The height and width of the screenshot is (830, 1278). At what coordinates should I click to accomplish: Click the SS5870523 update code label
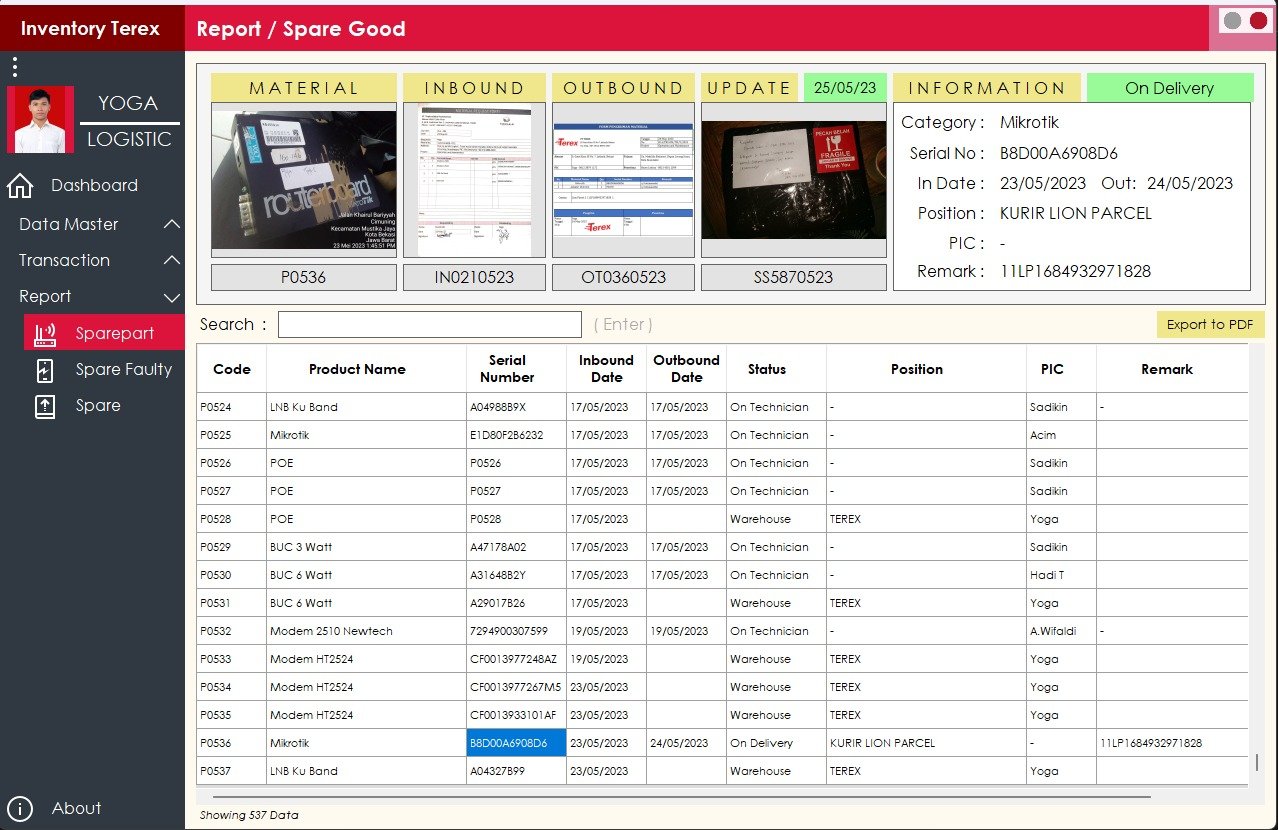click(794, 277)
